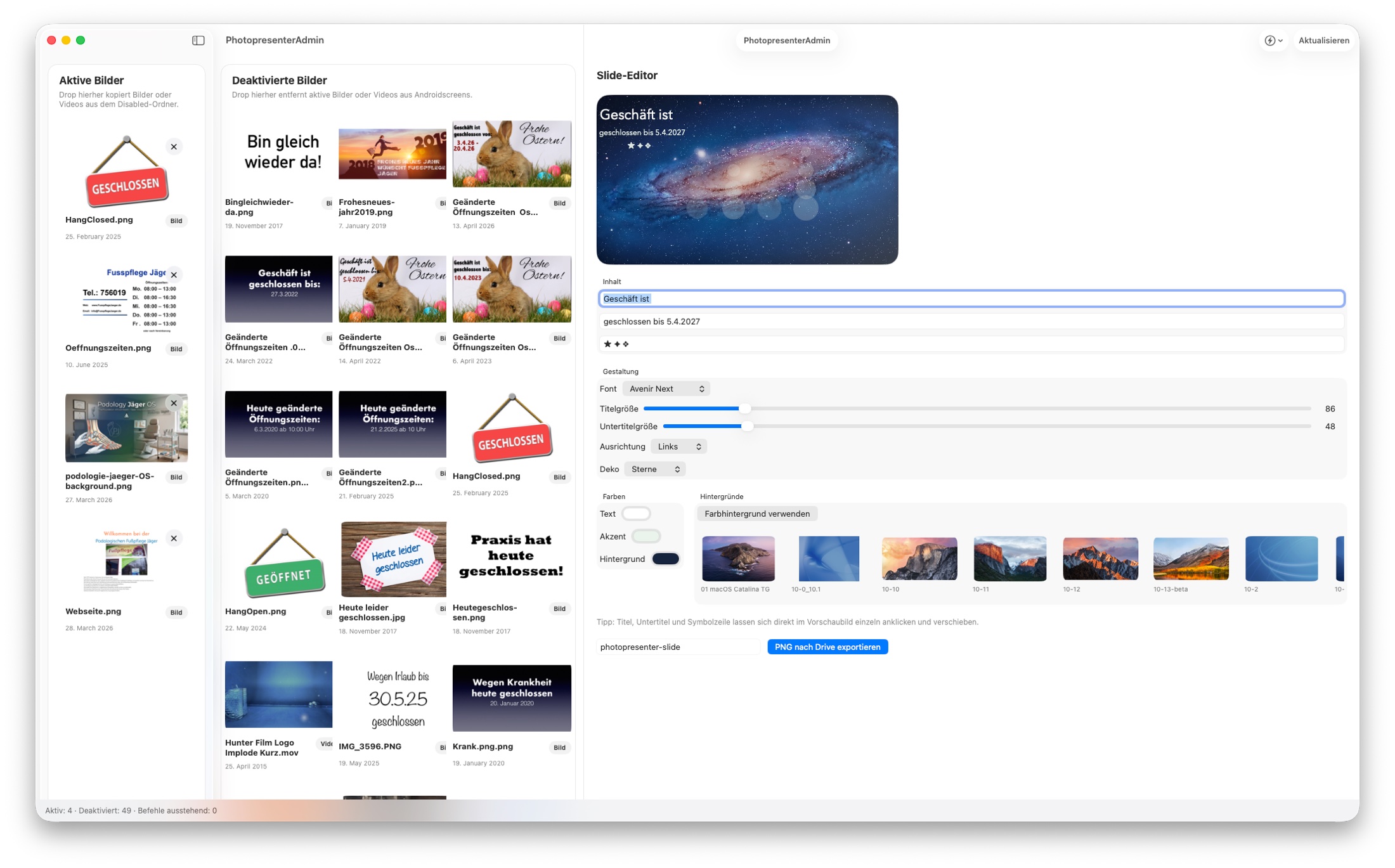Select the 10-0_10.1 background thumbnail
Screen dimensions: 1395x868
[829, 559]
